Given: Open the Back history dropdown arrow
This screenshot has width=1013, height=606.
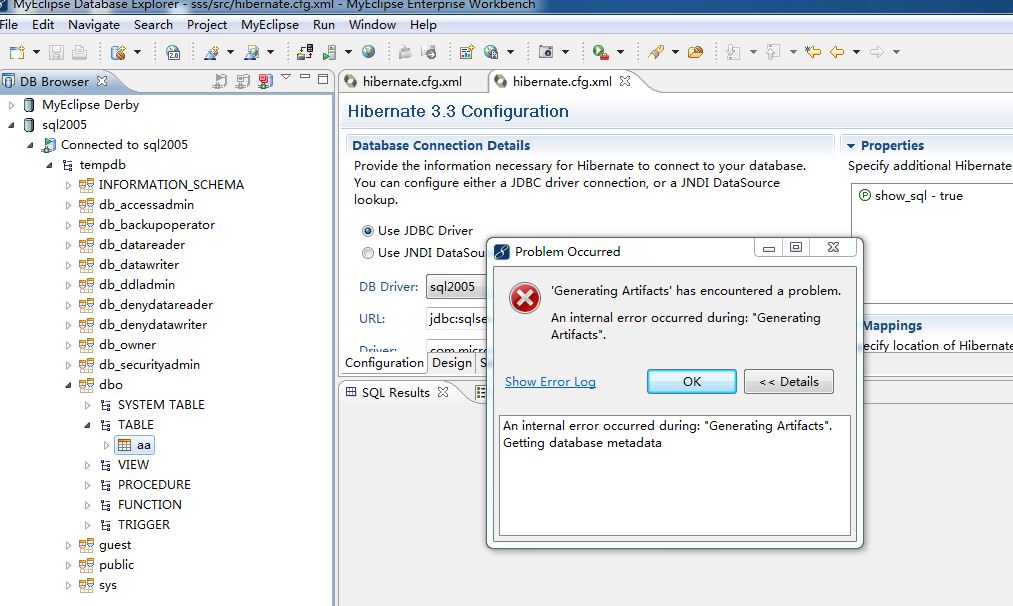Looking at the screenshot, I should coord(857,52).
